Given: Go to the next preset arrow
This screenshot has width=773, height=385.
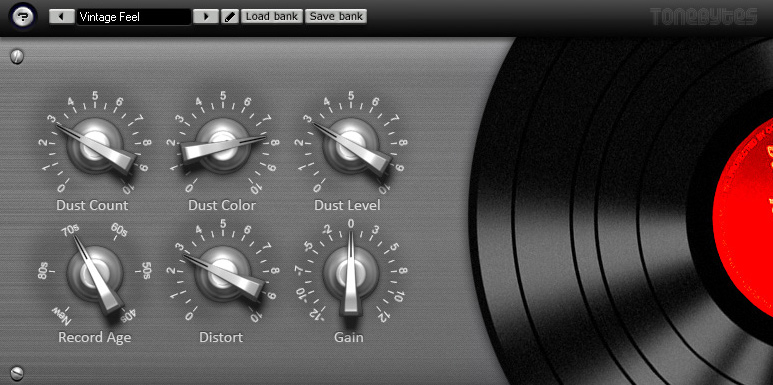Looking at the screenshot, I should point(206,16).
